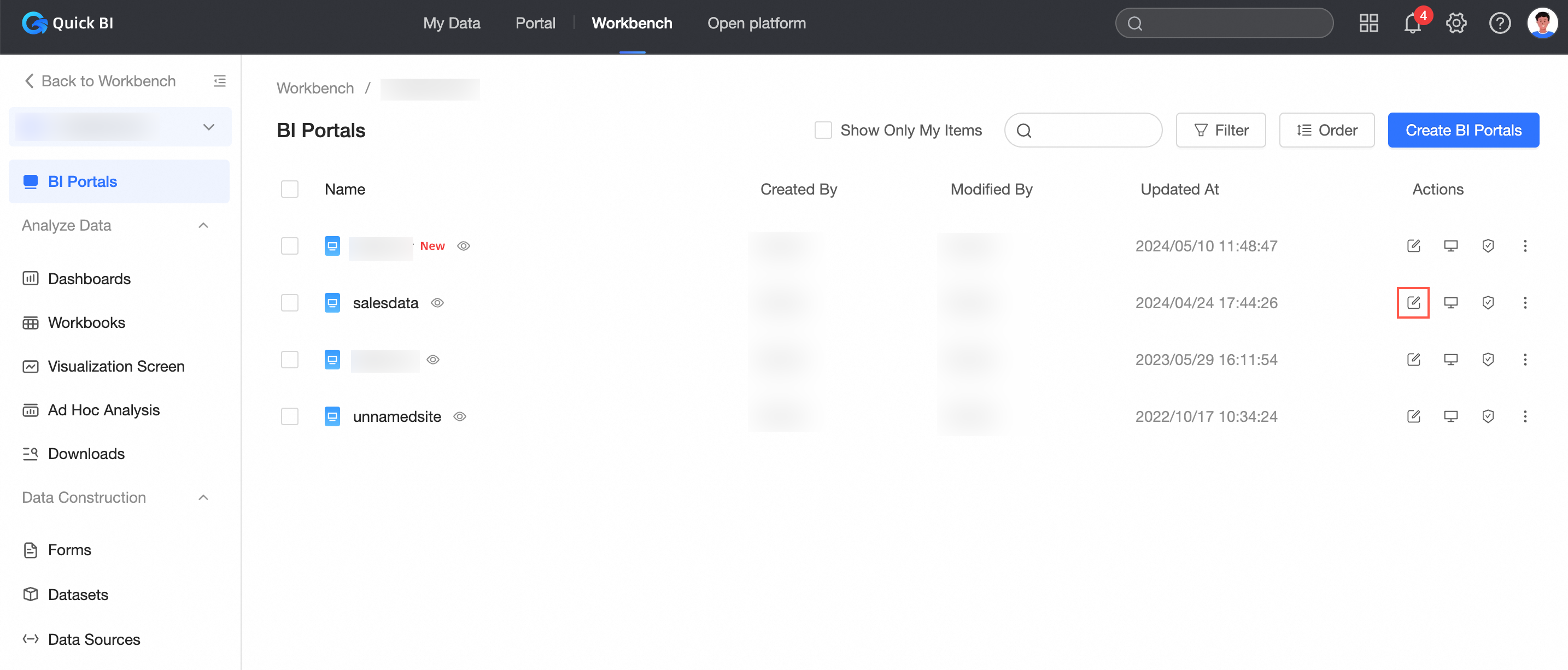Viewport: 1568px width, 670px height.
Task: Open the settings gear icon
Action: click(x=1456, y=23)
